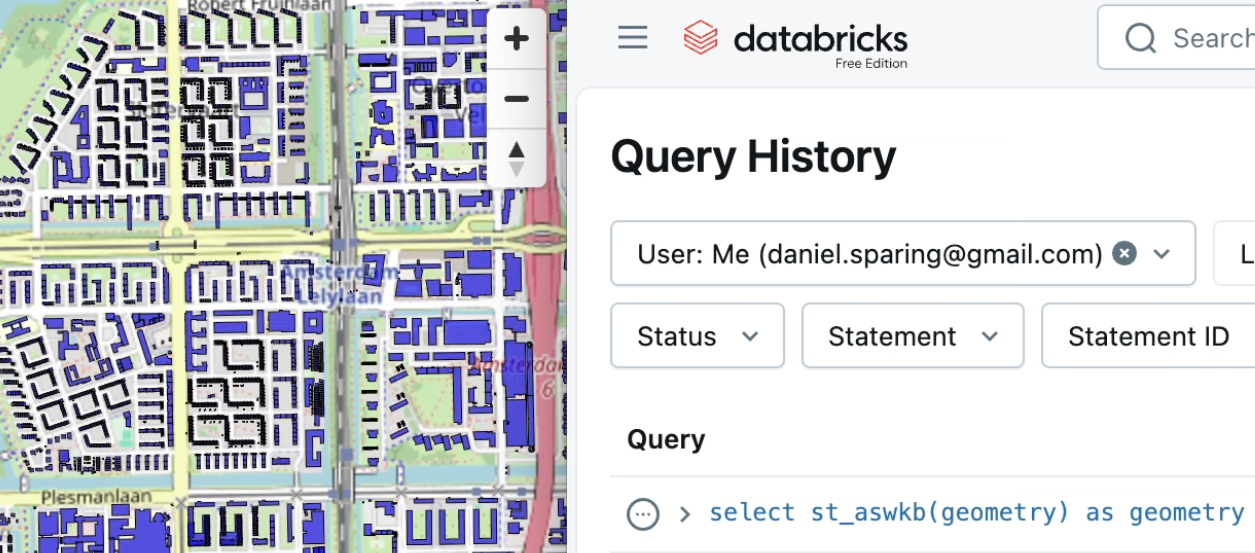Viewport: 1255px width, 553px height.
Task: Focus the Search input box
Action: click(1210, 39)
